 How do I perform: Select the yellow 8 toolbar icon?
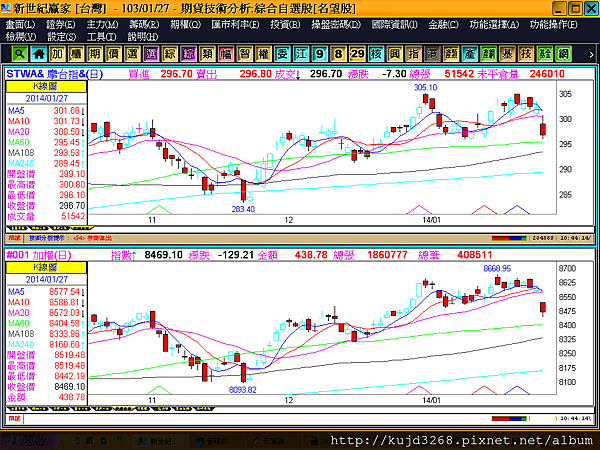[338, 54]
